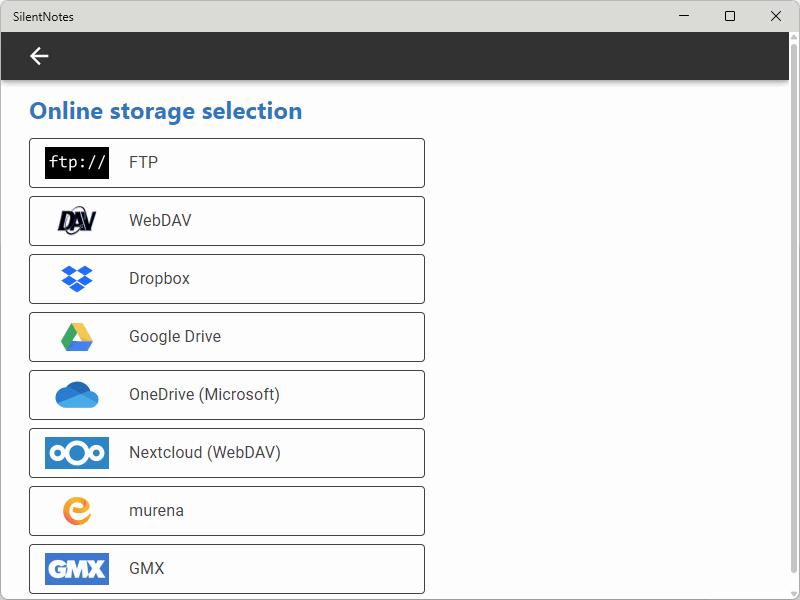This screenshot has height=600, width=800.
Task: Select FTP as online storage
Action: tap(143, 163)
